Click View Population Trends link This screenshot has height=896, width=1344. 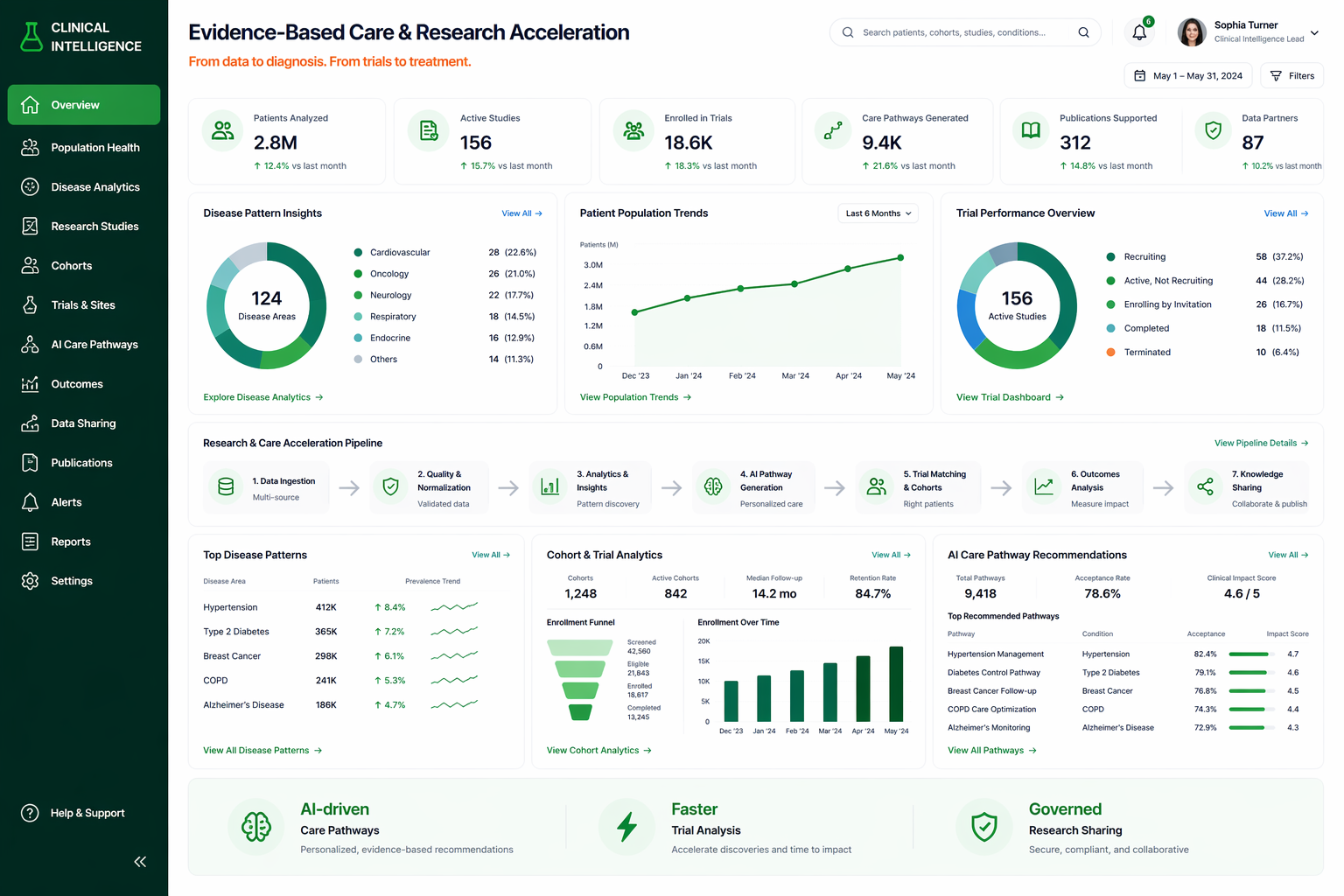[x=635, y=397]
